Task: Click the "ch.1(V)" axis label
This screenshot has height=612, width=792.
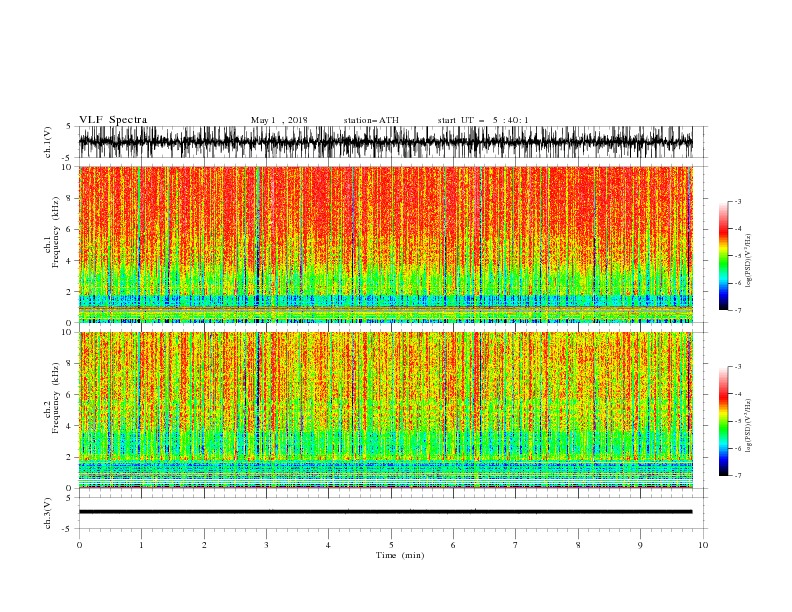Action: coord(48,142)
